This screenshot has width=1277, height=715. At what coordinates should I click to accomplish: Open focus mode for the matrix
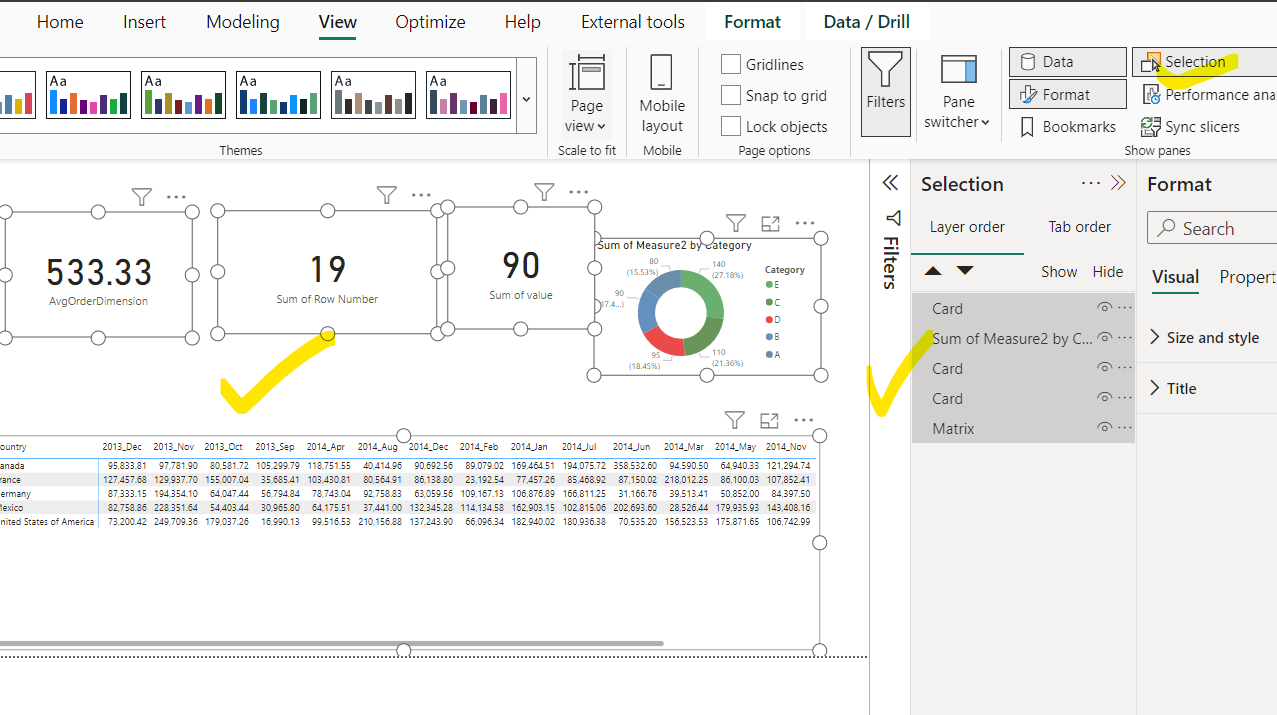point(769,420)
